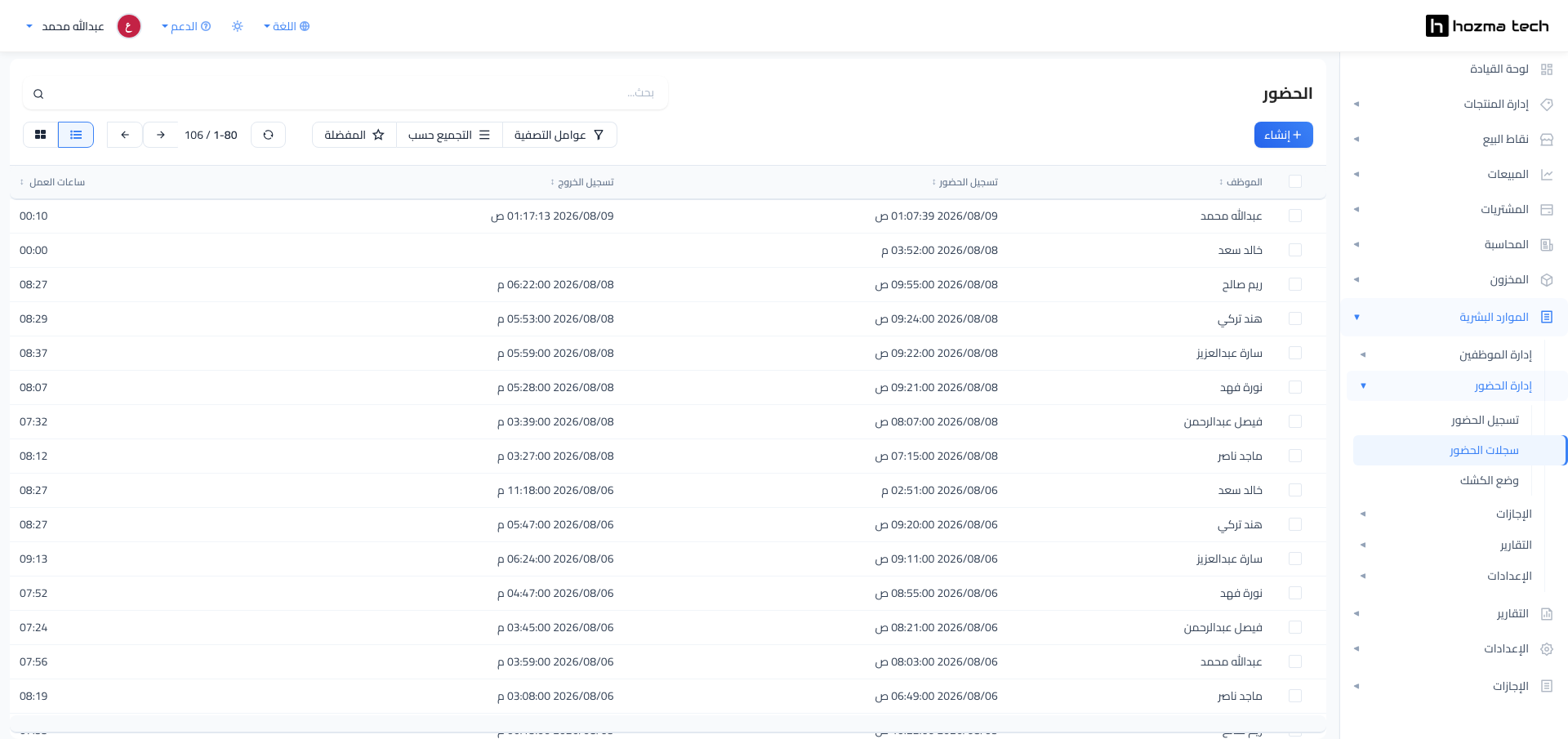
Task: Switch to grid kanban view
Action: [41, 135]
